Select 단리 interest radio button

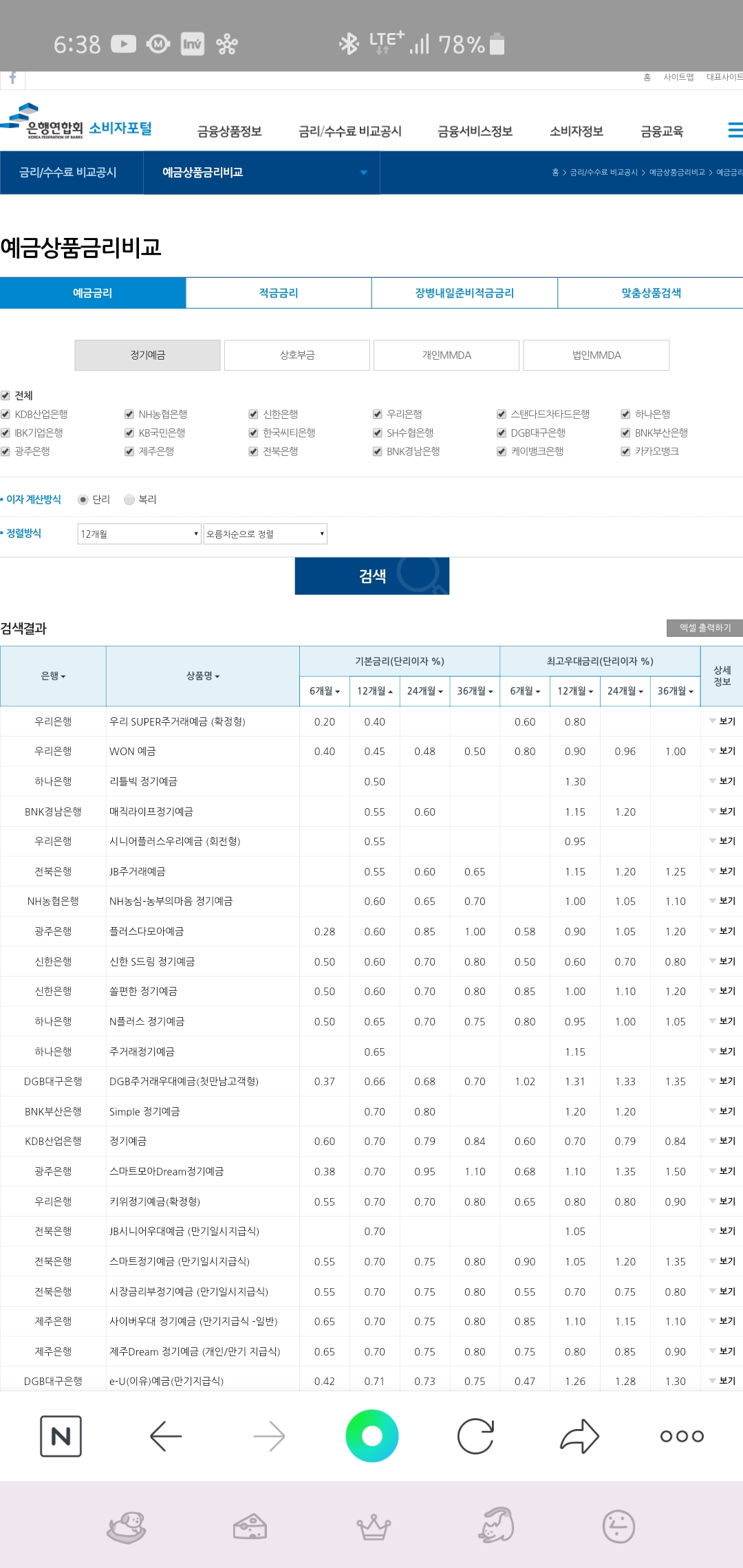tap(83, 499)
